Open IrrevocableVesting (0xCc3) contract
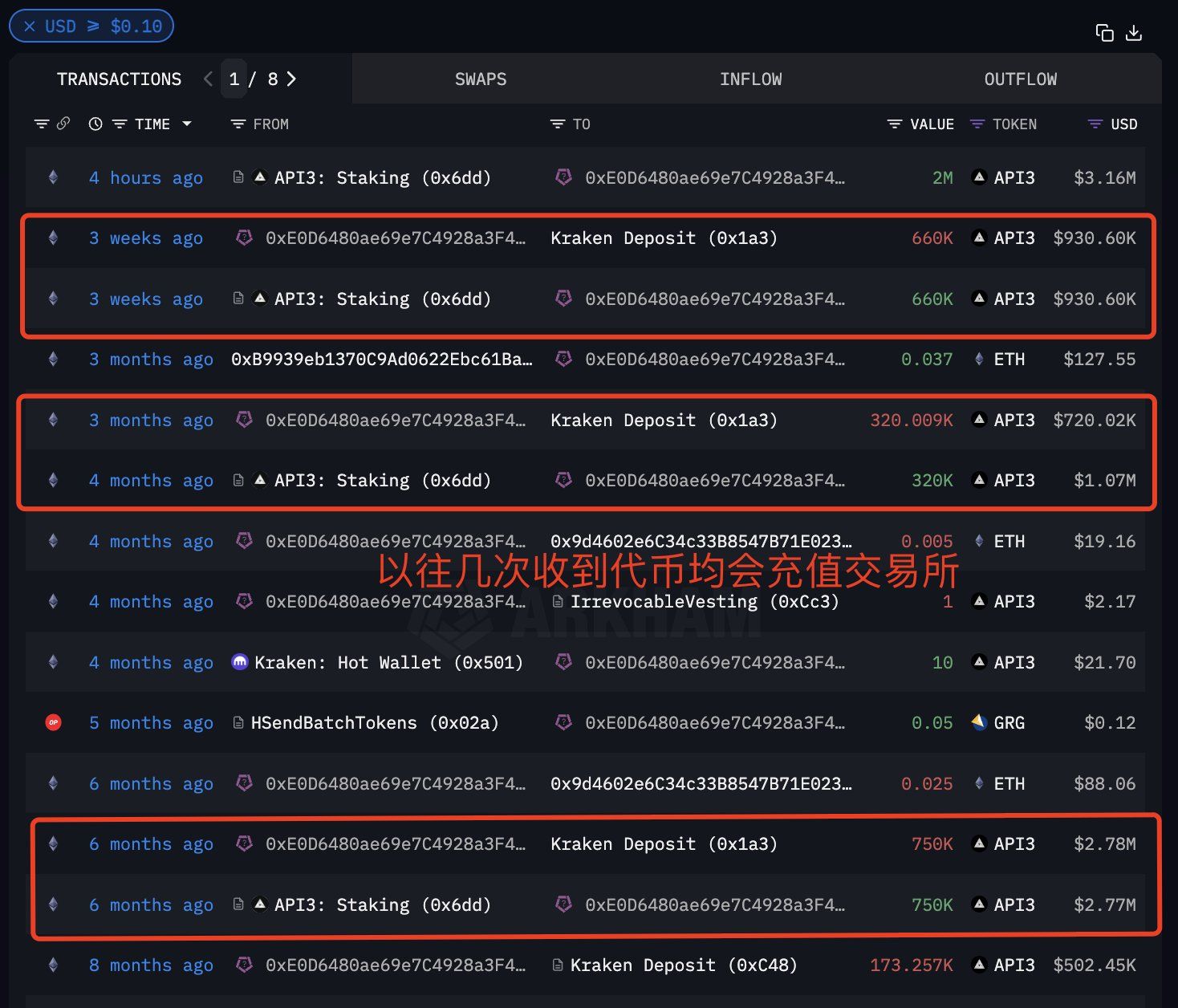The image size is (1178, 1008). pos(704,602)
